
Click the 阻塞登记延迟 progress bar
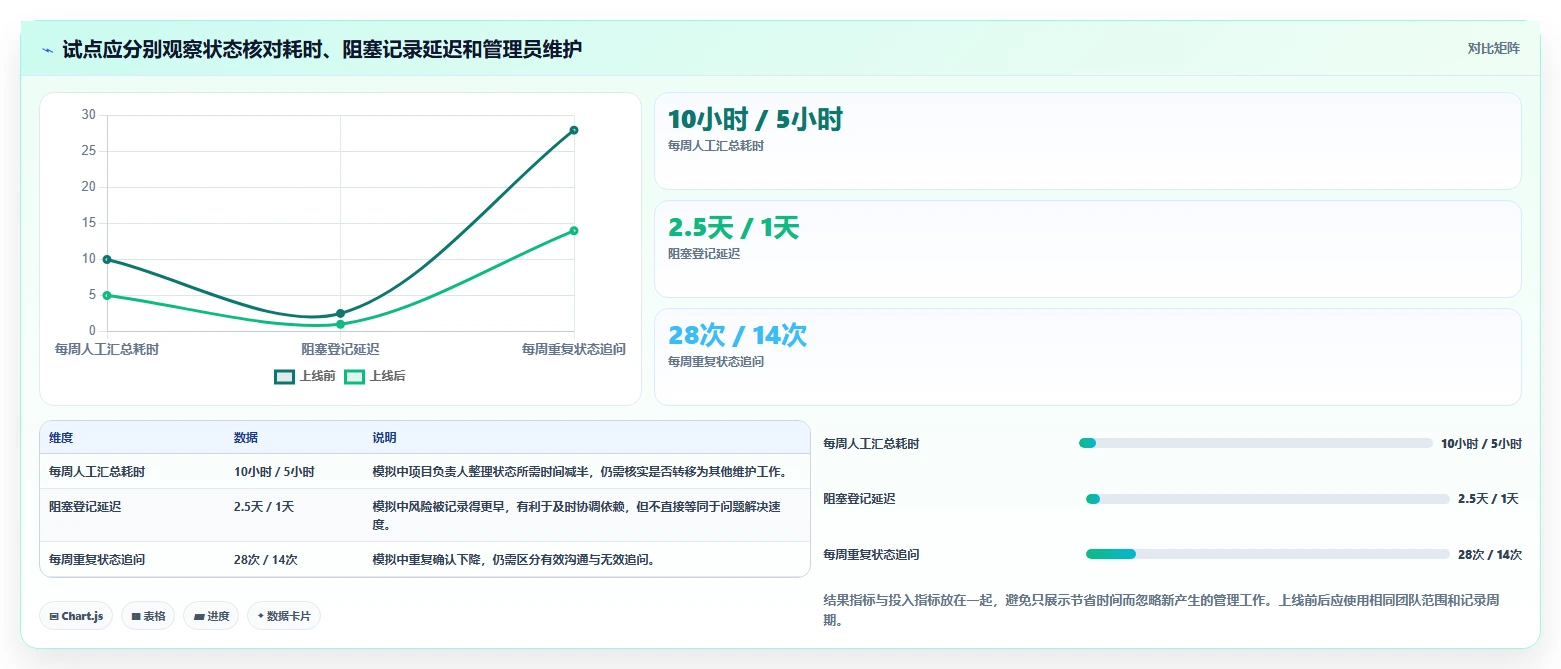tap(1267, 499)
